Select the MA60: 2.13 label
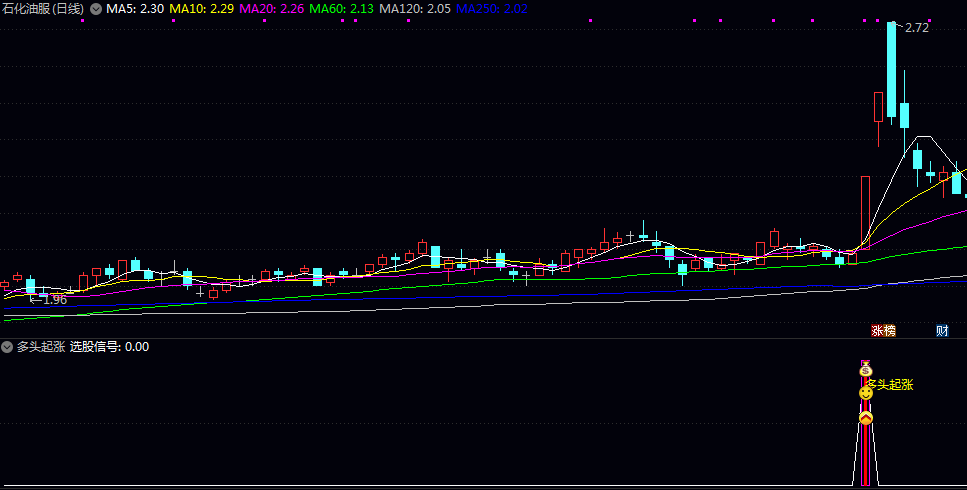Viewport: 967px width, 490px height. [342, 9]
